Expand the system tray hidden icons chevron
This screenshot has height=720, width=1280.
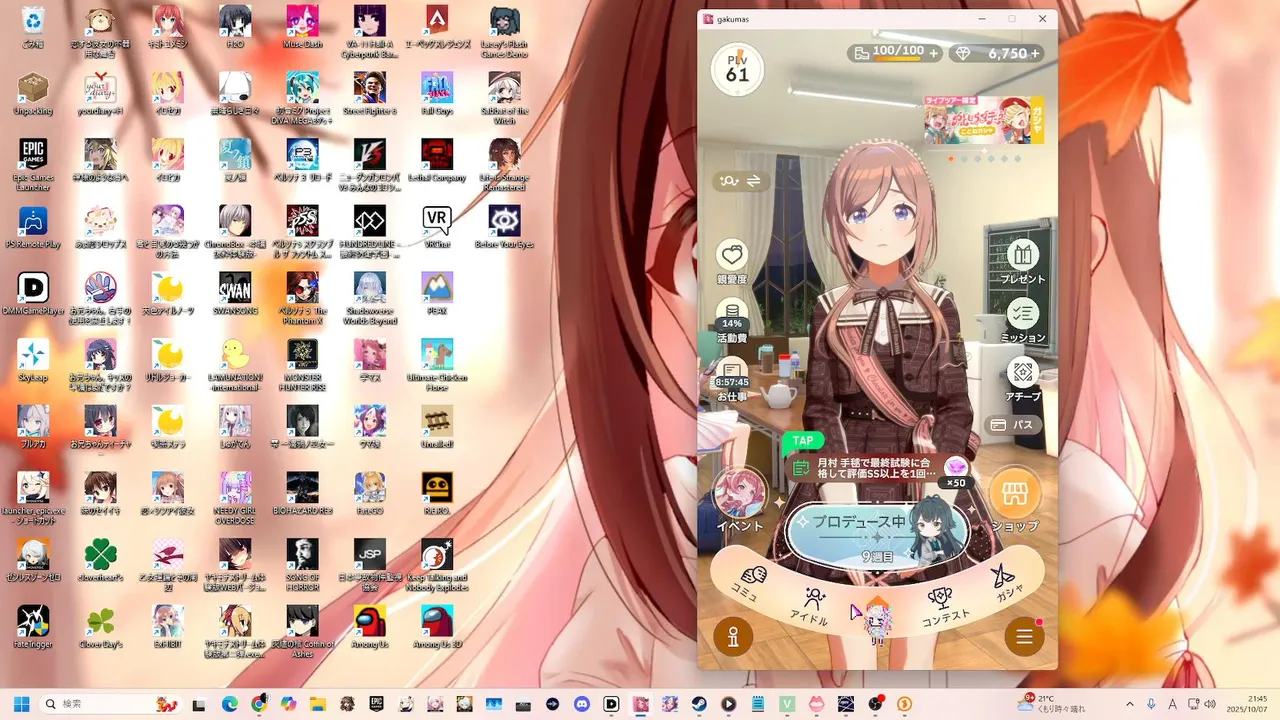coord(1130,704)
